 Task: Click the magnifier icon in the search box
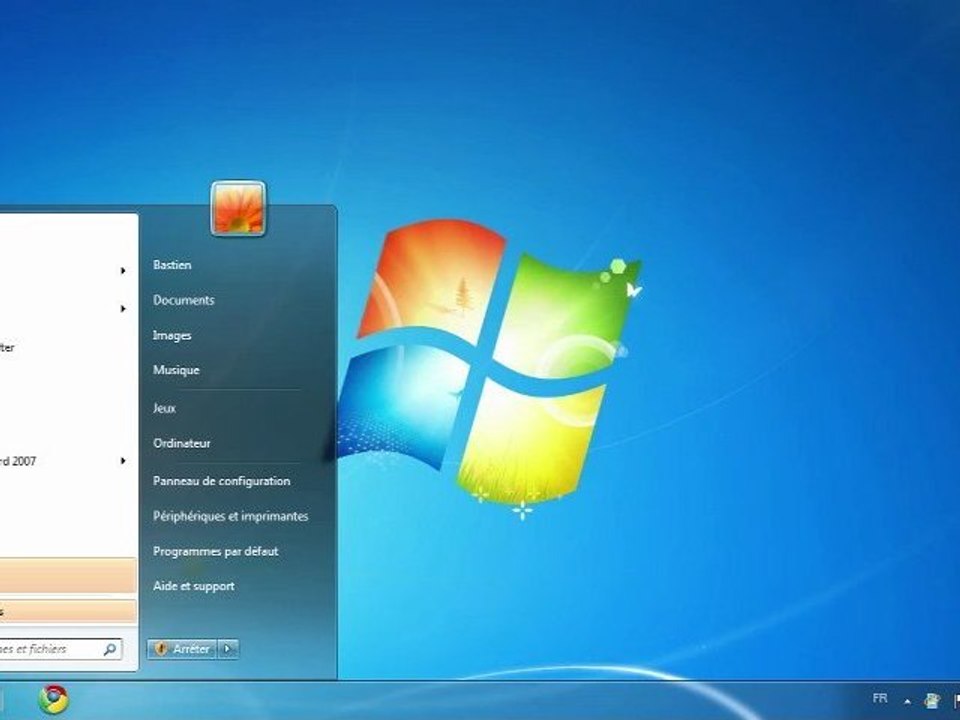click(x=110, y=649)
